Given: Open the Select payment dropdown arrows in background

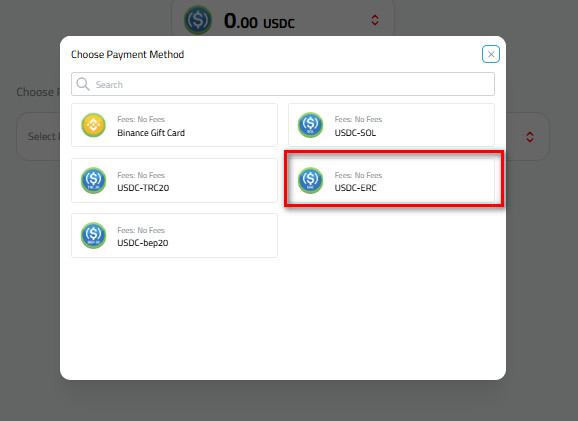Looking at the screenshot, I should pos(530,137).
